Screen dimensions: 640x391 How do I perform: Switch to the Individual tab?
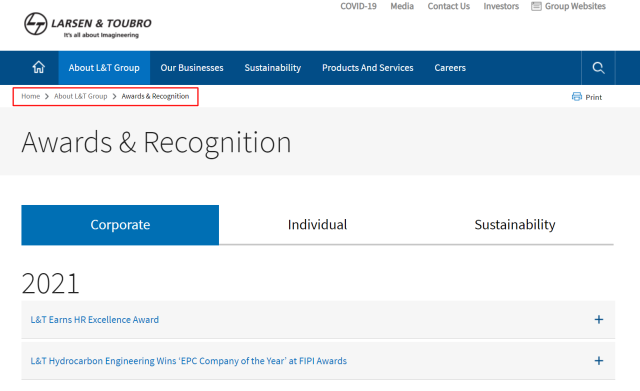(318, 225)
